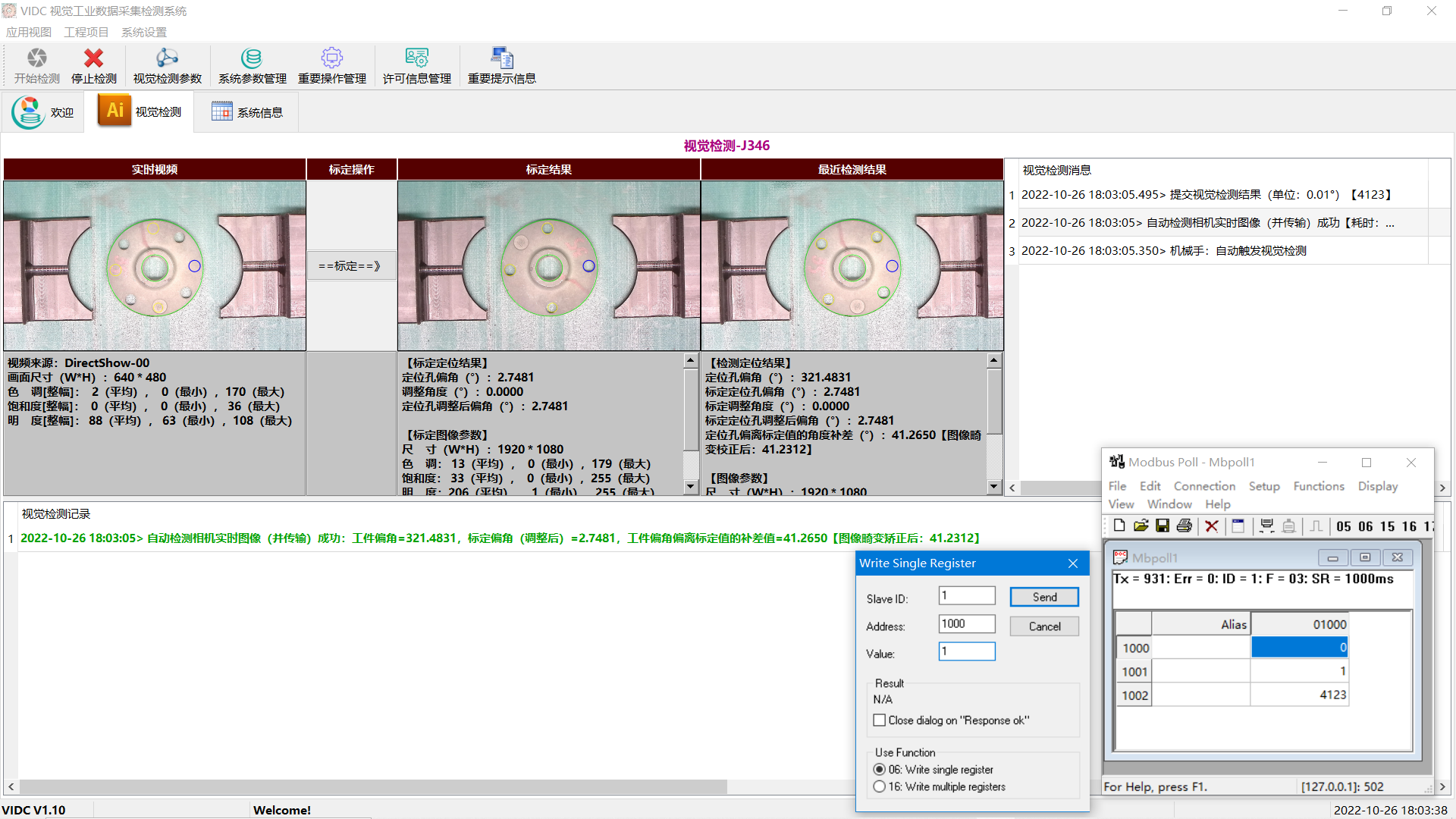Open 系统参数管理 system parameter management
The image size is (1456, 819).
pos(253,66)
